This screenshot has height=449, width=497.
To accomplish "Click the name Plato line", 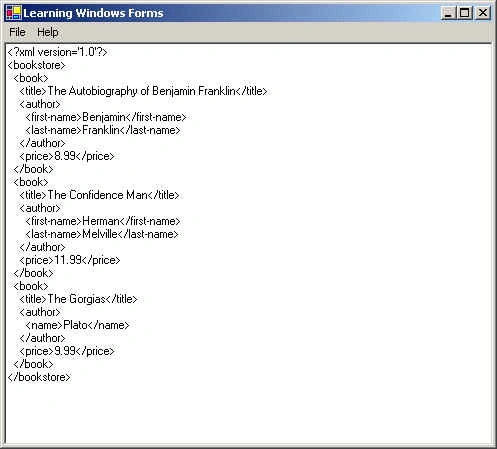I will [77, 325].
